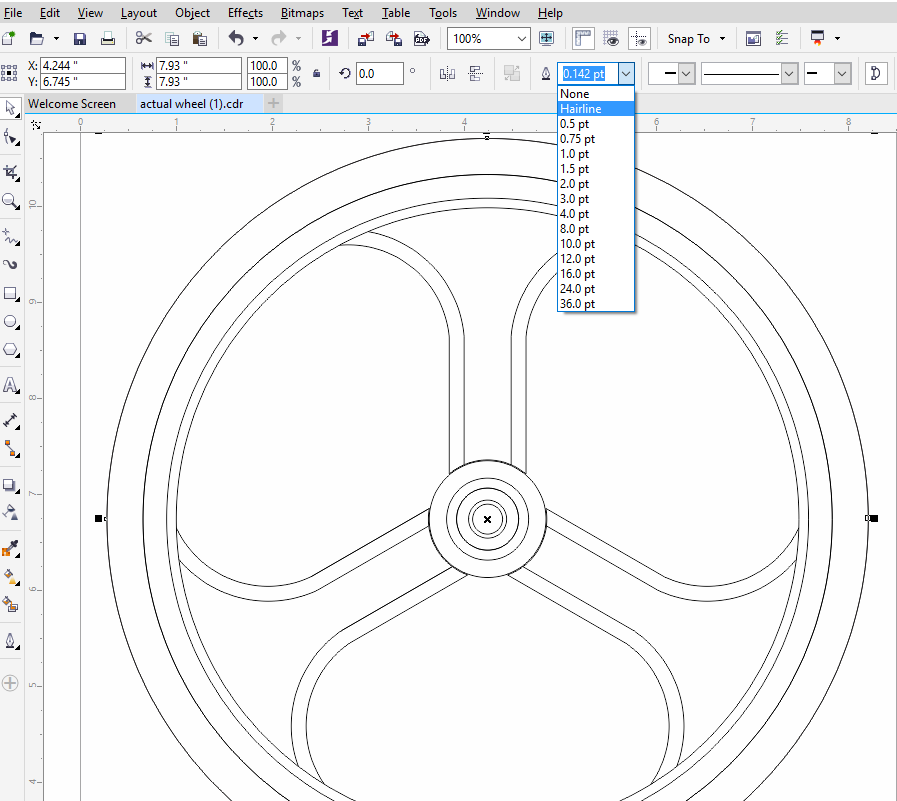The height and width of the screenshot is (801, 897).
Task: Open the Options dialog icon
Action: pyautogui.click(x=781, y=39)
